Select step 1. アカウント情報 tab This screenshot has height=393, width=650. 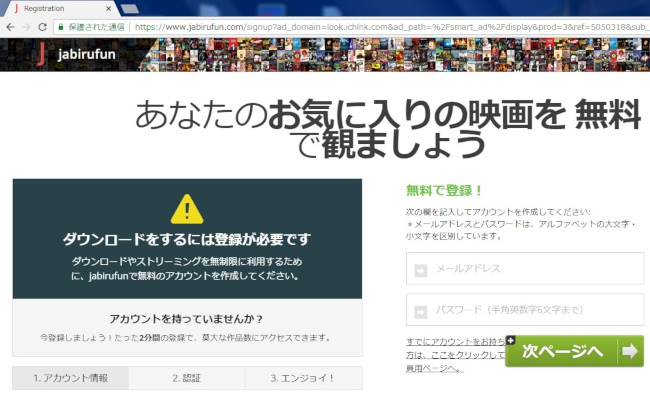point(70,378)
